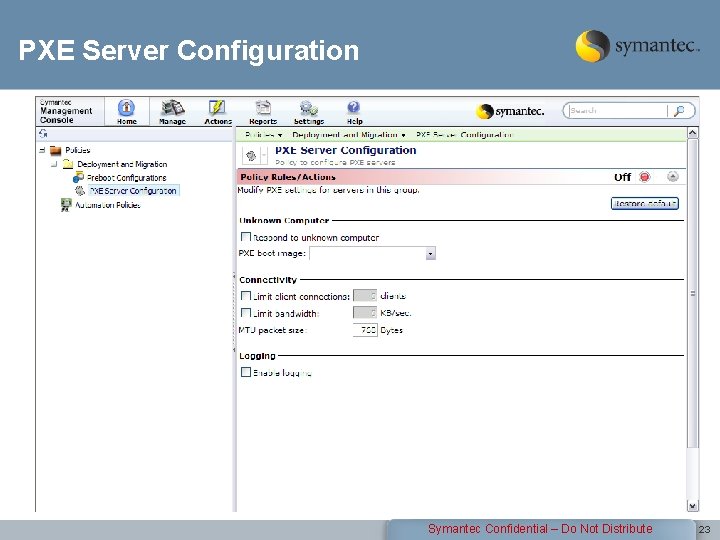Click the MTU packet size field
720x540 pixels.
click(x=365, y=330)
